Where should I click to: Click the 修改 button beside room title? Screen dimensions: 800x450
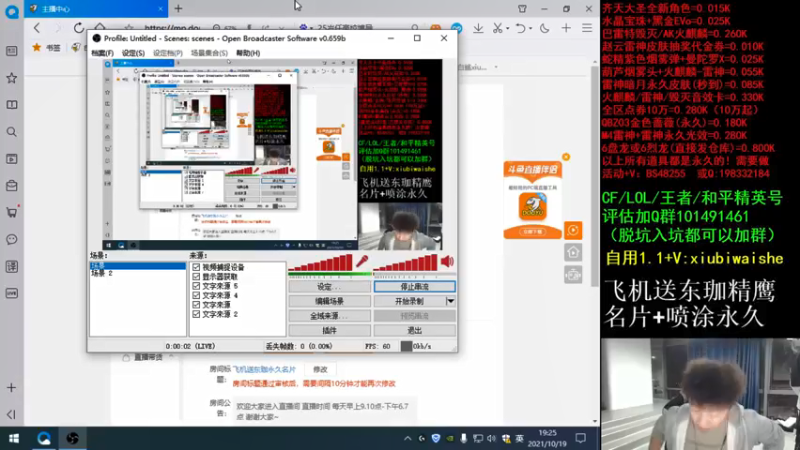click(320, 369)
